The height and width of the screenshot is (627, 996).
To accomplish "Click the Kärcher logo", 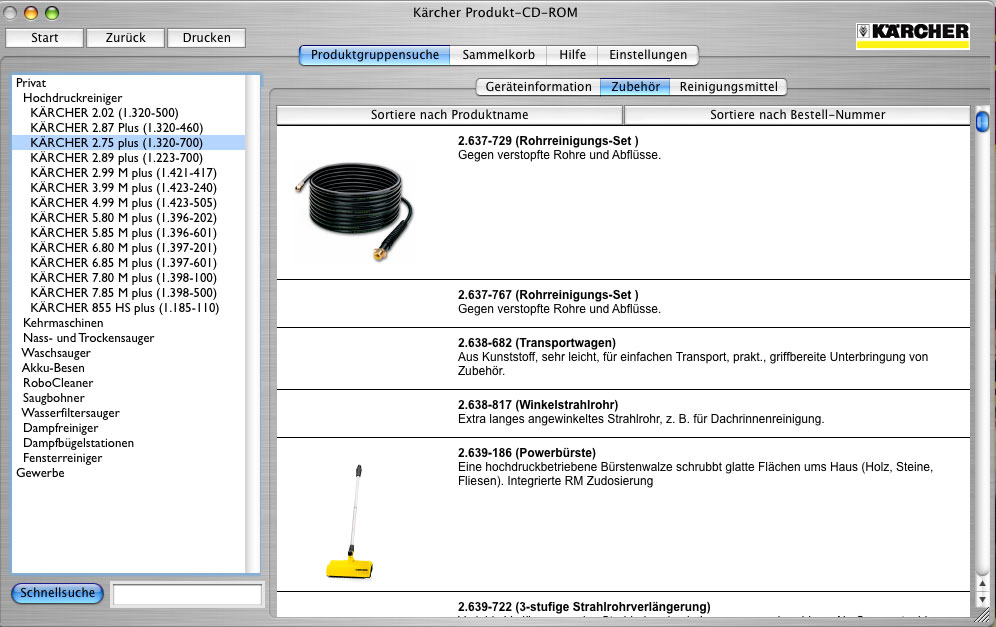I will pyautogui.click(x=912, y=36).
